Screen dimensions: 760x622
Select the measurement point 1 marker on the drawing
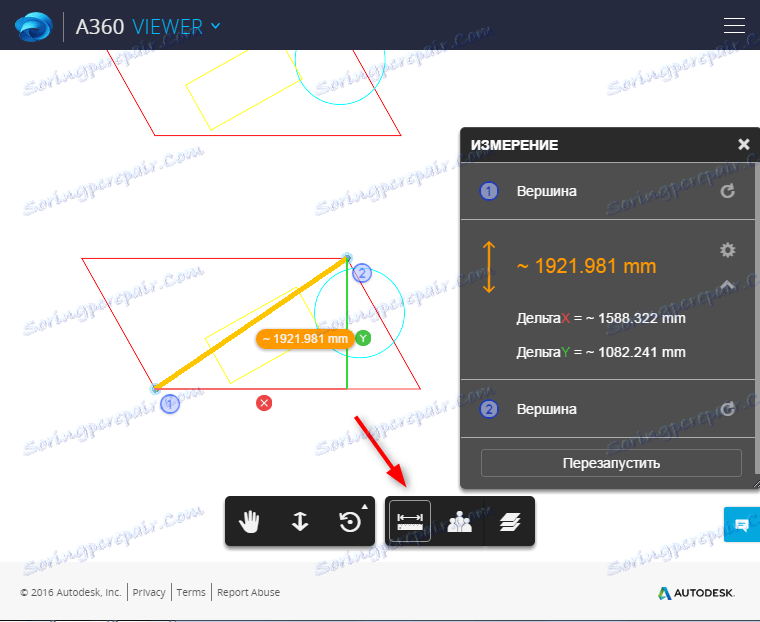[170, 404]
